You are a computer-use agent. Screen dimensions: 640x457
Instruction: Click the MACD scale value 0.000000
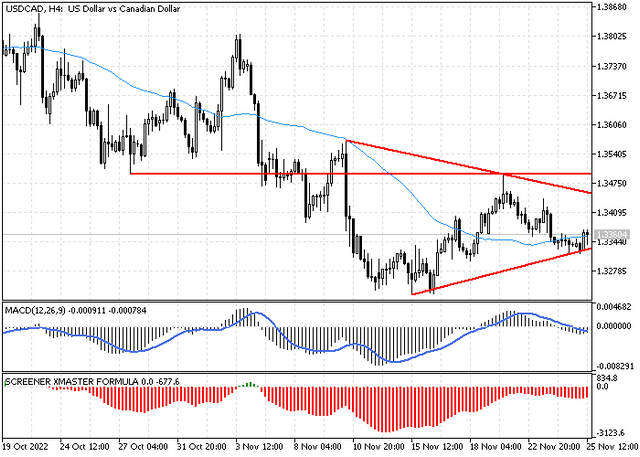[614, 326]
